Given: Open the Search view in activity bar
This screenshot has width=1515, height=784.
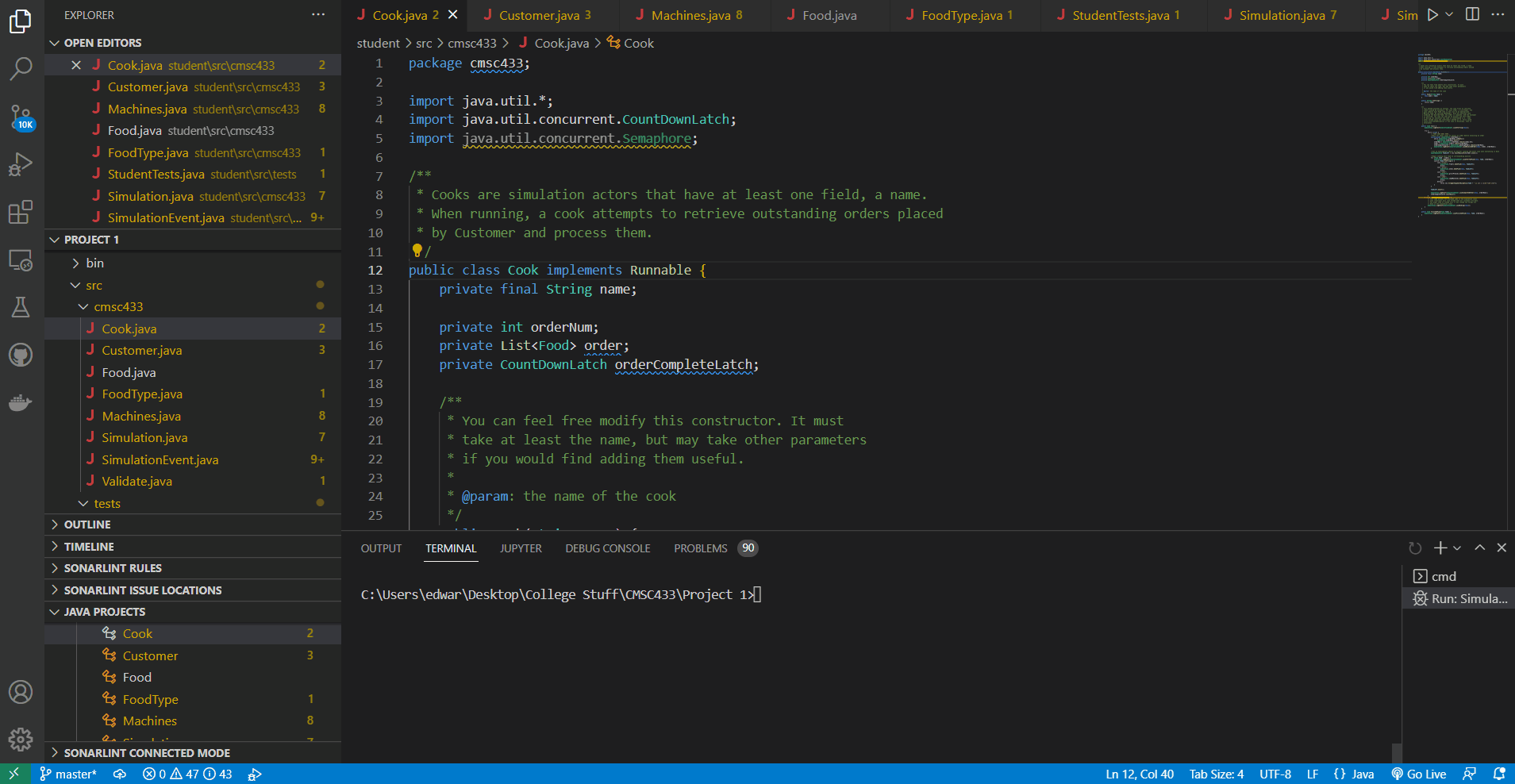Looking at the screenshot, I should click(x=21, y=68).
